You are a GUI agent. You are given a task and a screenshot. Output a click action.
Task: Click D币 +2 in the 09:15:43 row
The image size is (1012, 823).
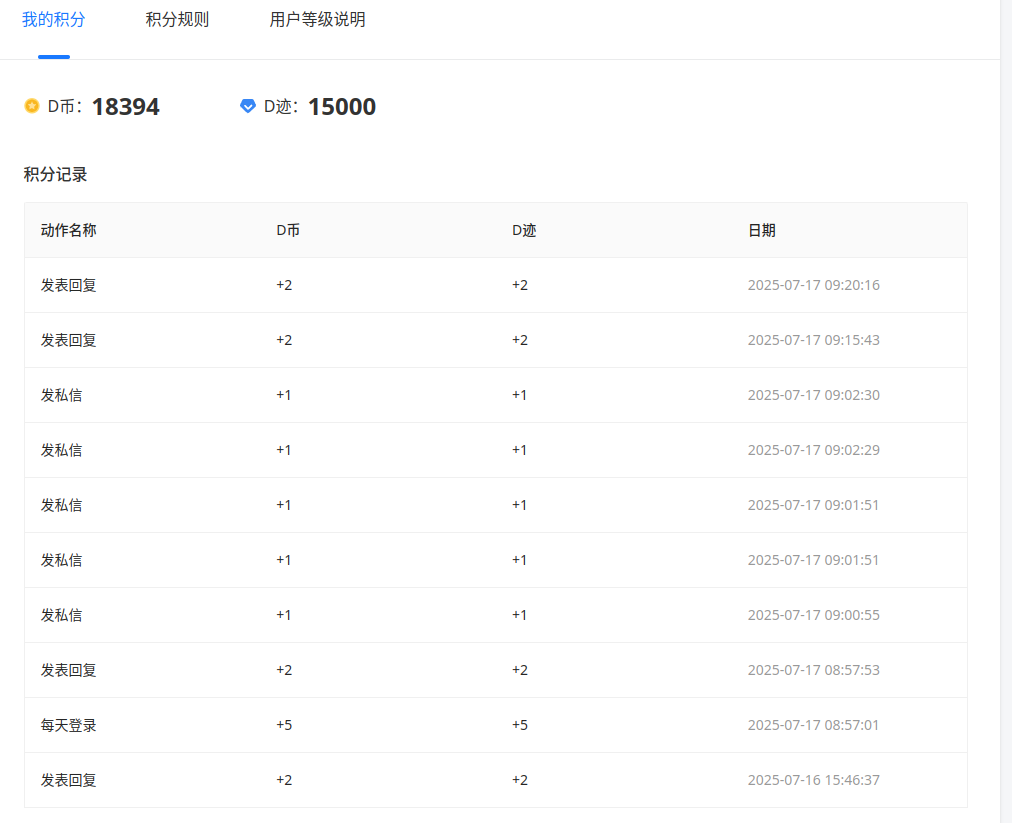284,340
